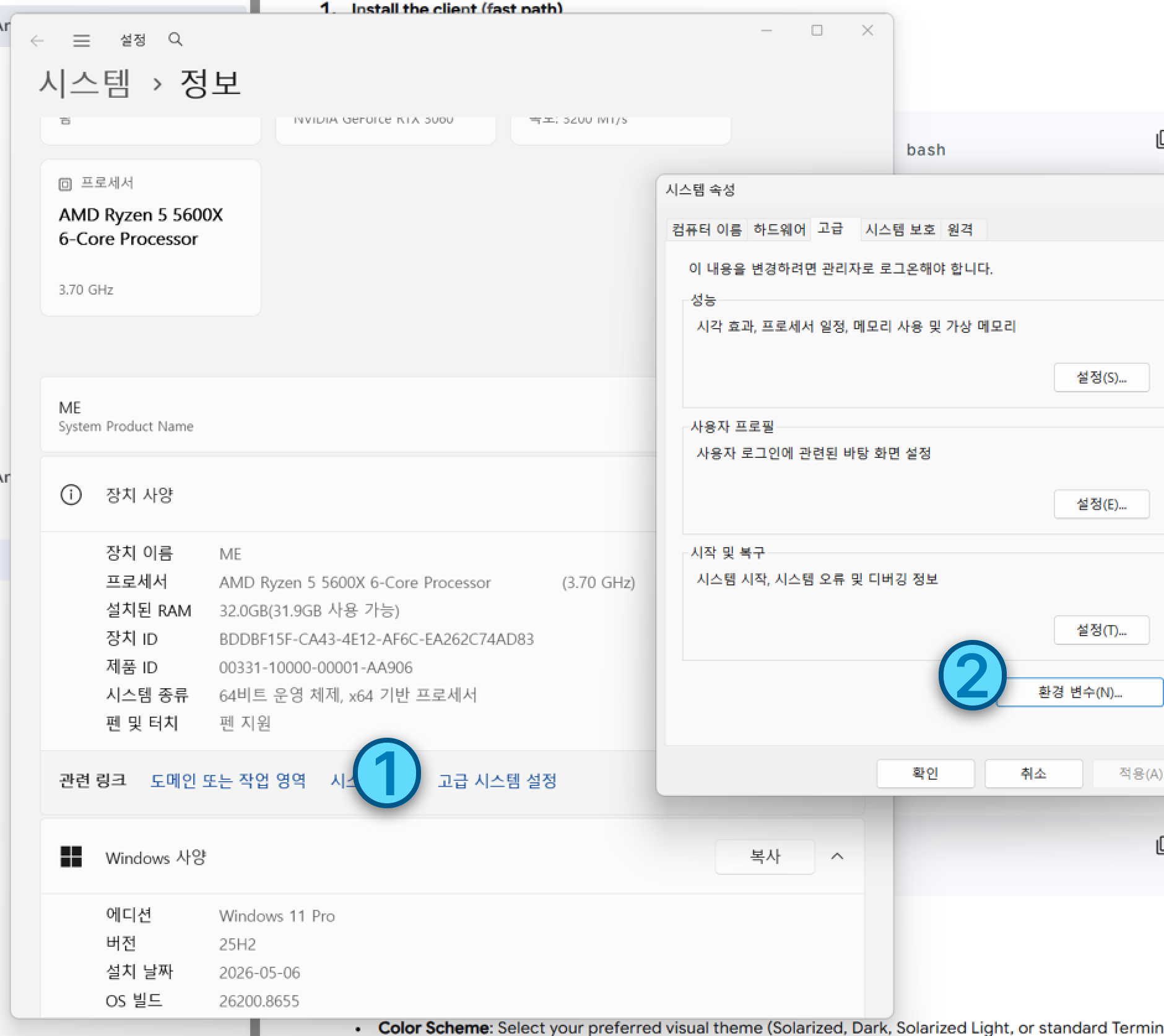Copy Windows specs with 복사 button
This screenshot has height=1036, width=1164.
pos(765,857)
